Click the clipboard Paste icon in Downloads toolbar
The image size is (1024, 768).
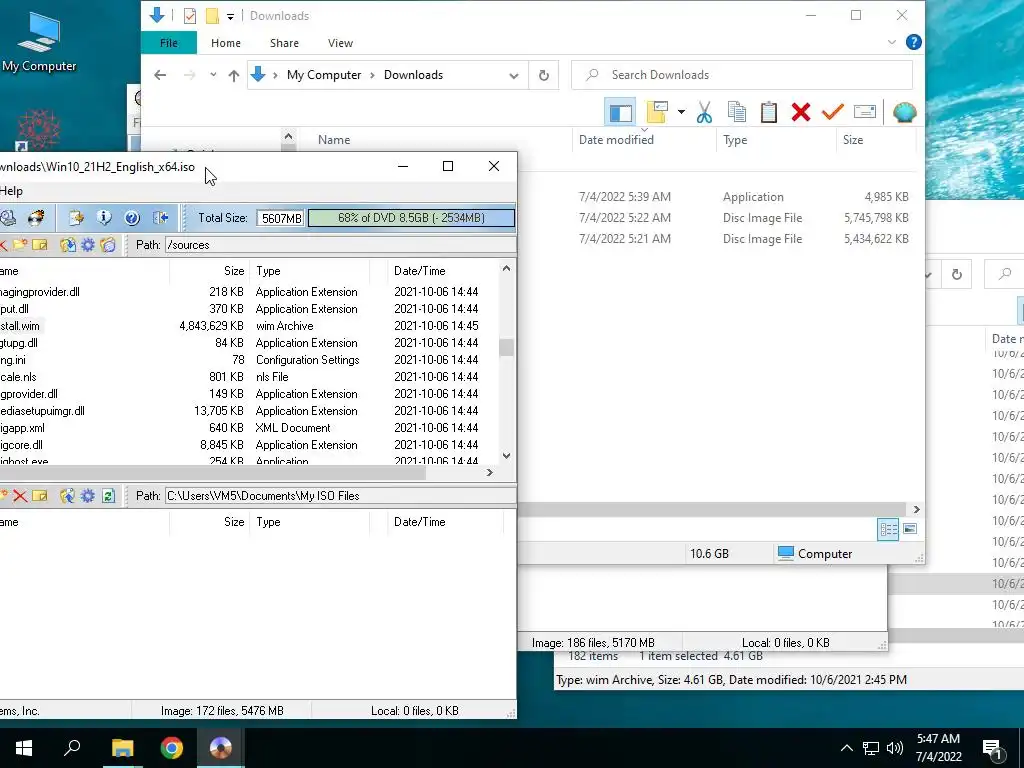[769, 112]
